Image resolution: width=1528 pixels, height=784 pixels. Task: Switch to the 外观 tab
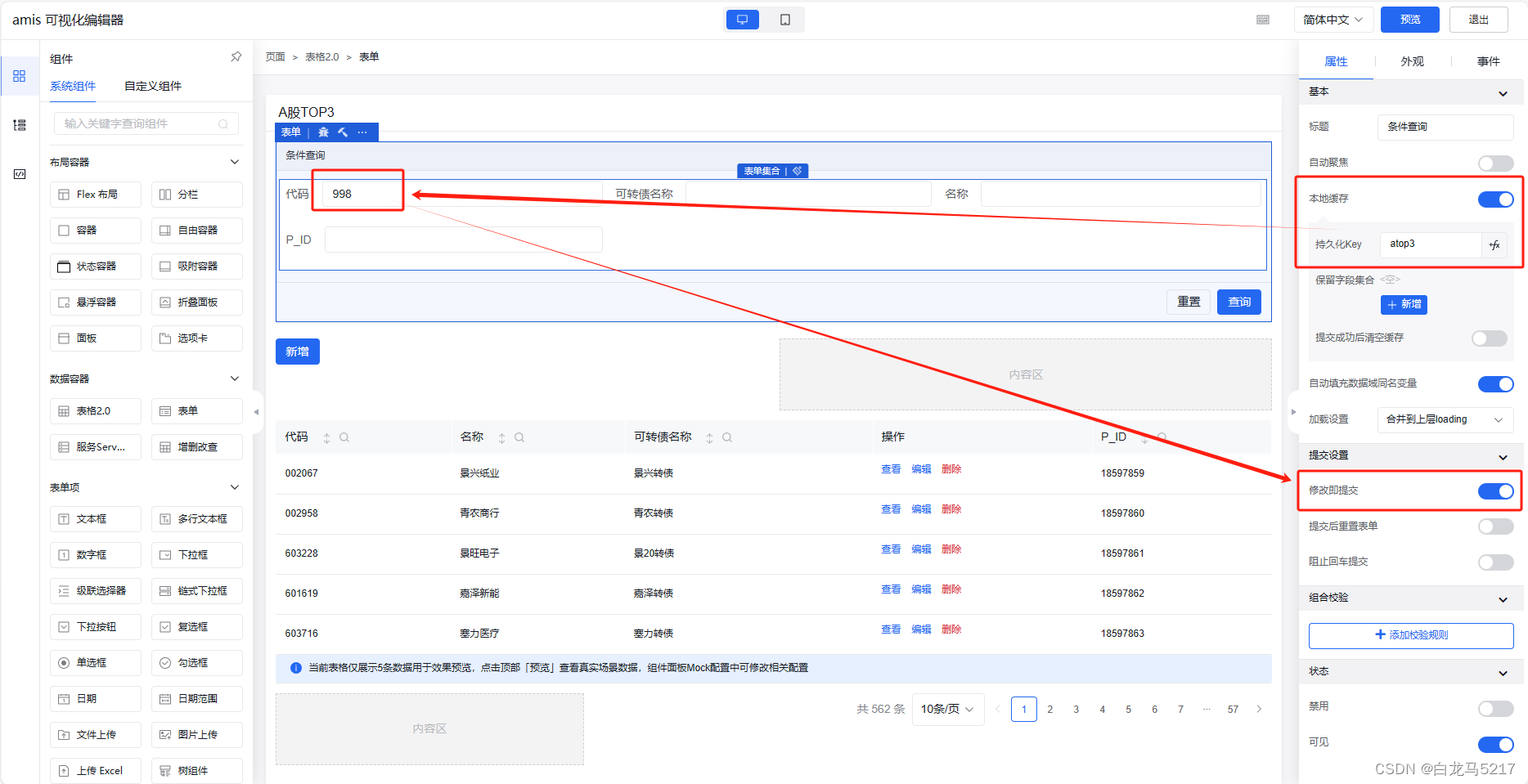(1412, 61)
